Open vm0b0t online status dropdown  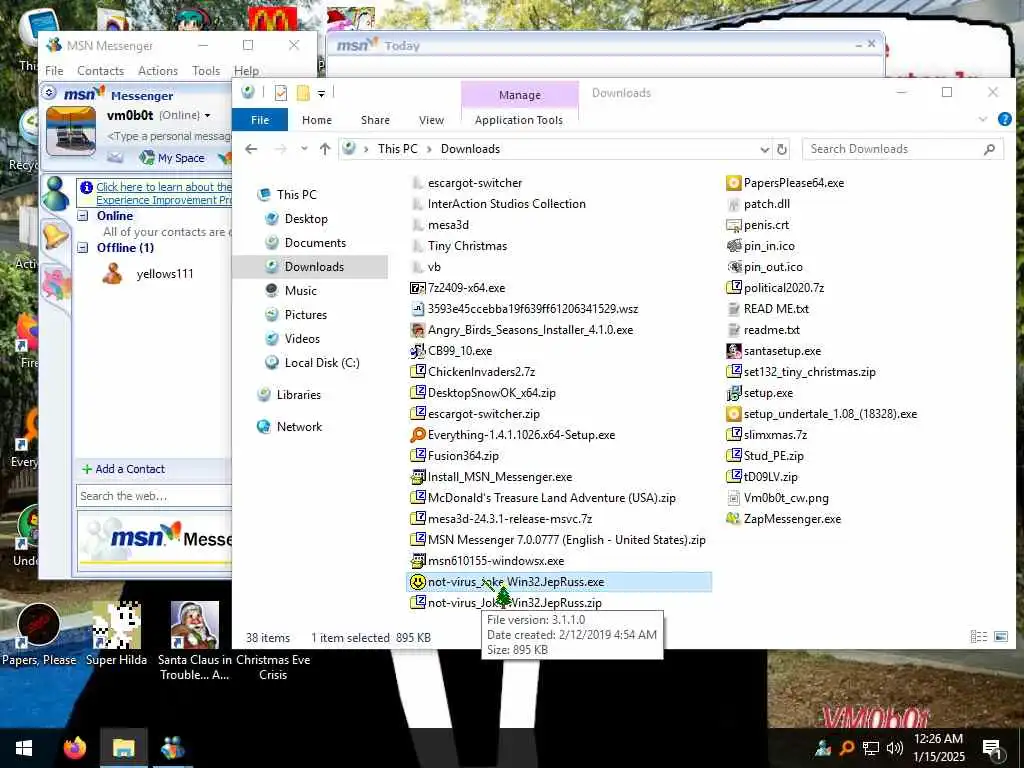pos(208,116)
